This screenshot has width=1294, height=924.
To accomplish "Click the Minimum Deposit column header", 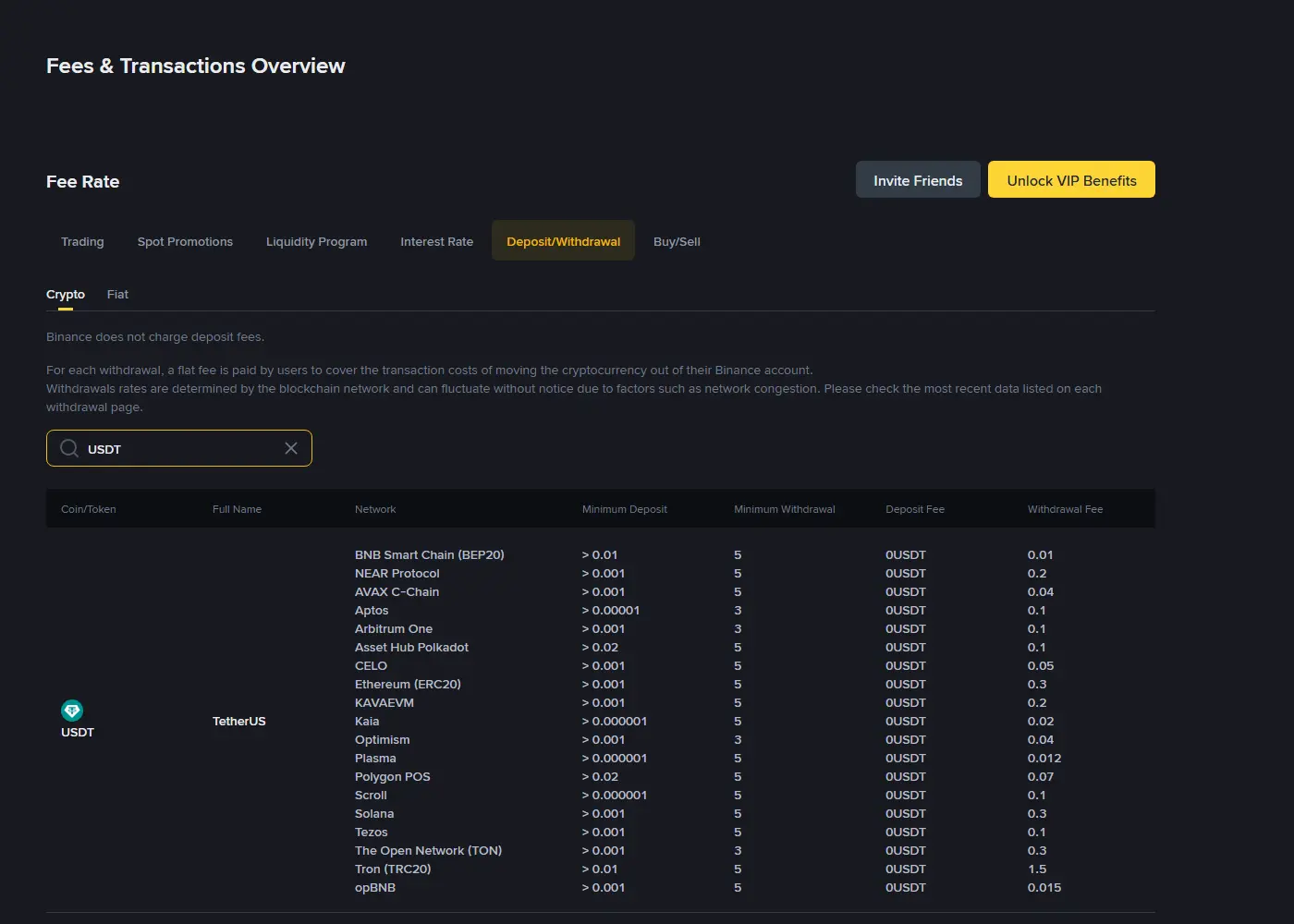I will tap(625, 509).
